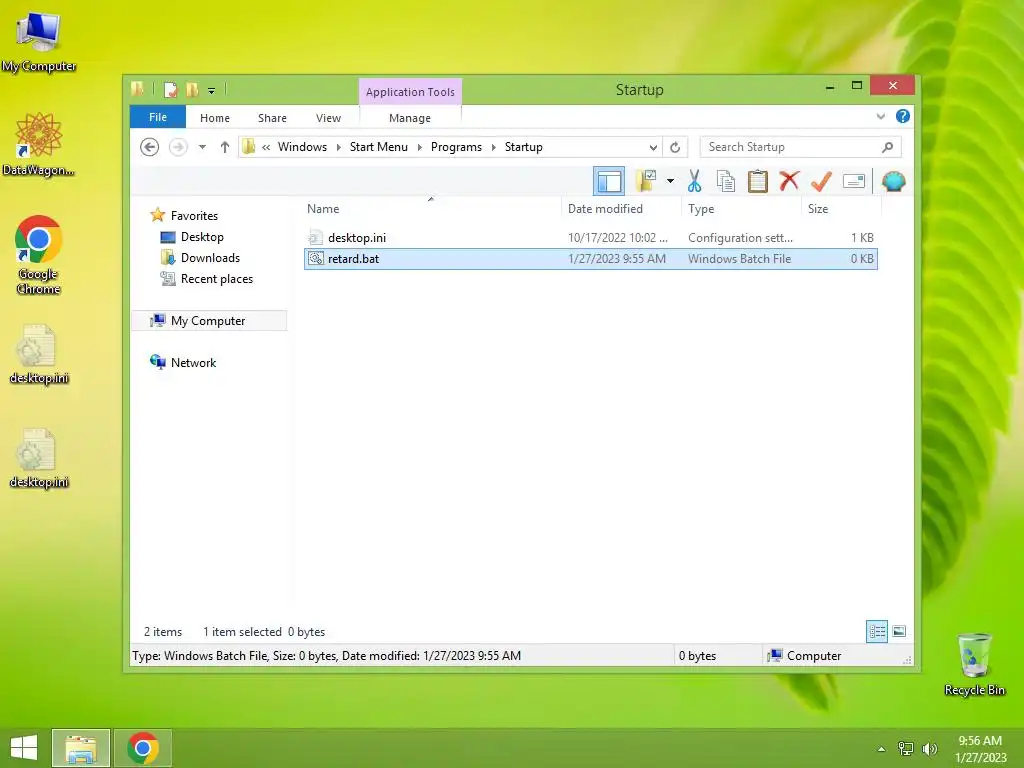
Task: Click the orange checkmark properties icon
Action: pyautogui.click(x=821, y=181)
